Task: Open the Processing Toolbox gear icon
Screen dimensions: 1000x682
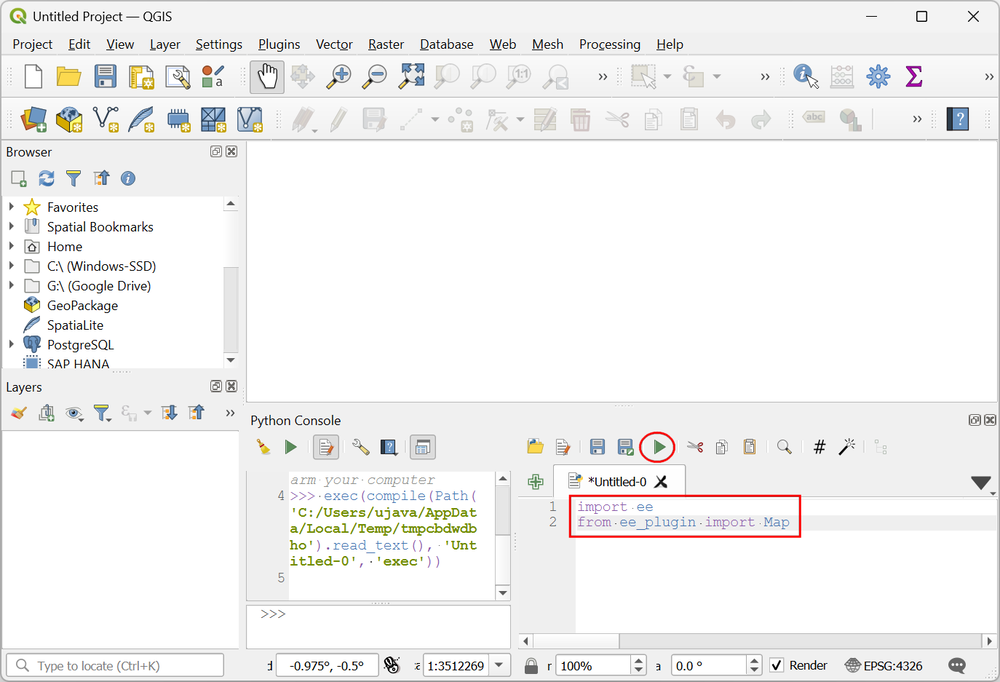Action: pyautogui.click(x=878, y=77)
